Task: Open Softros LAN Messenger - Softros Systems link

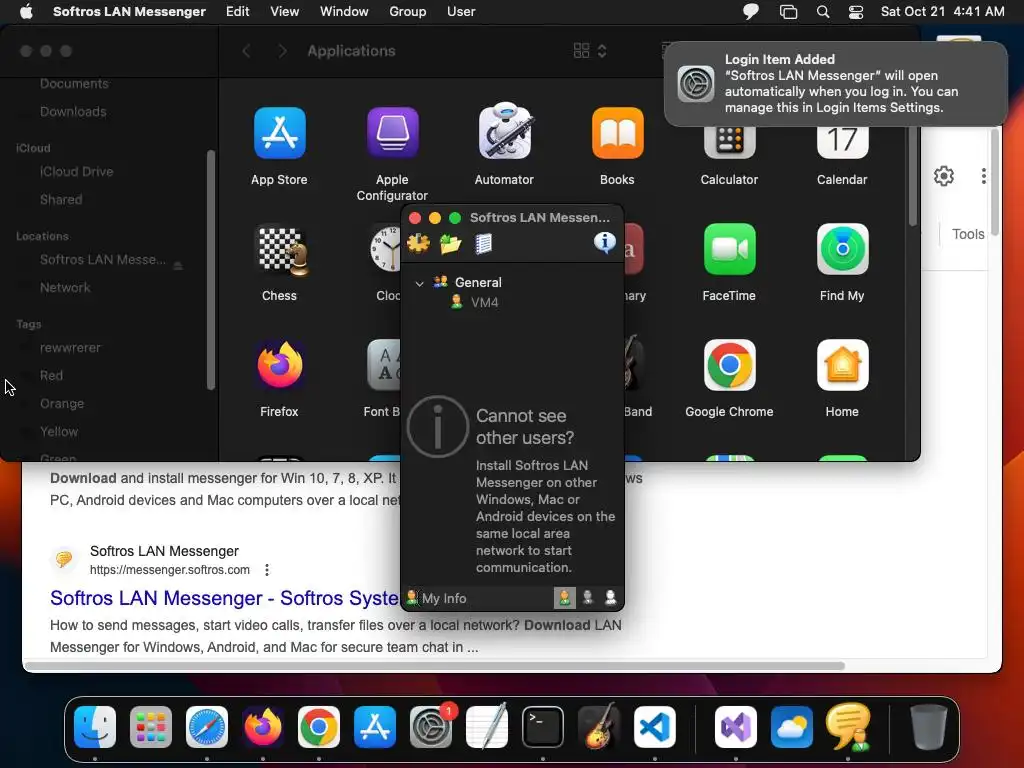Action: click(x=225, y=598)
